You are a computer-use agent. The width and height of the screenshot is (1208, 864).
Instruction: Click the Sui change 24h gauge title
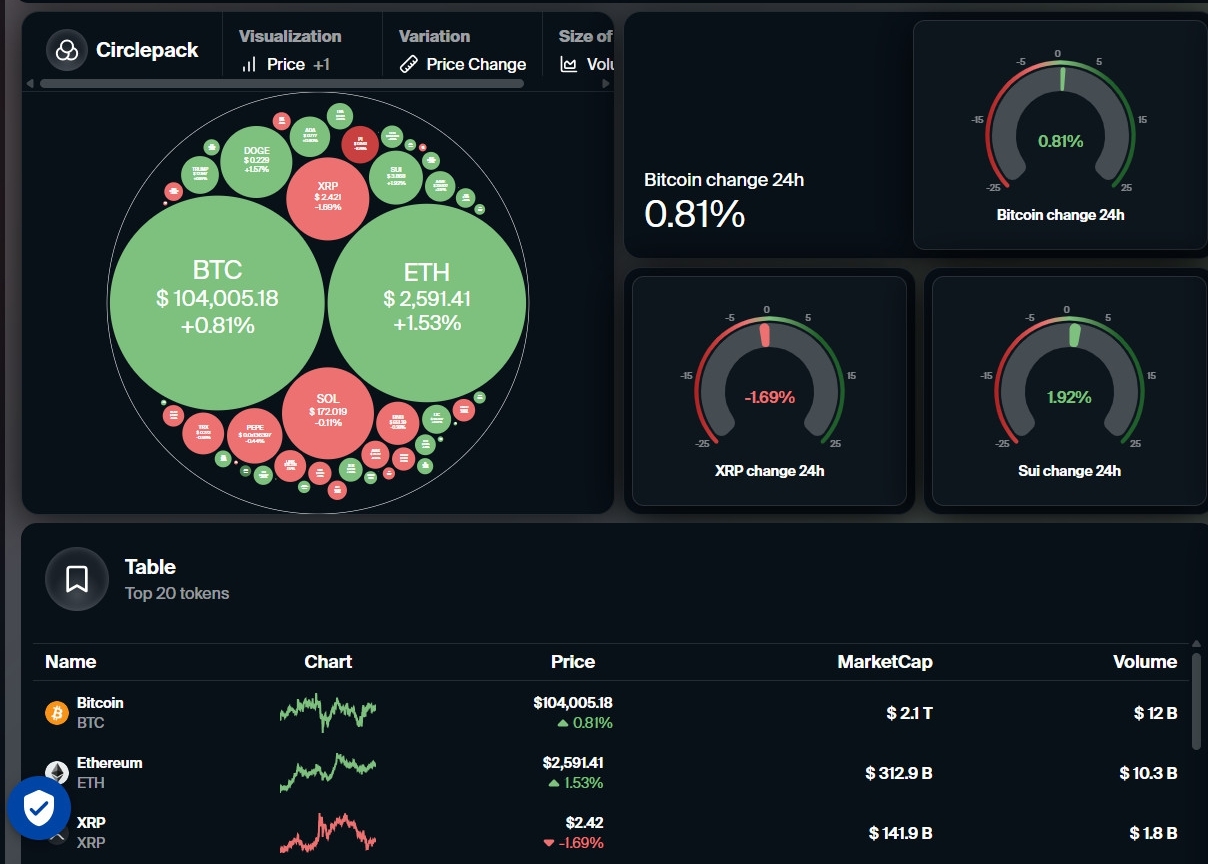coord(1069,471)
